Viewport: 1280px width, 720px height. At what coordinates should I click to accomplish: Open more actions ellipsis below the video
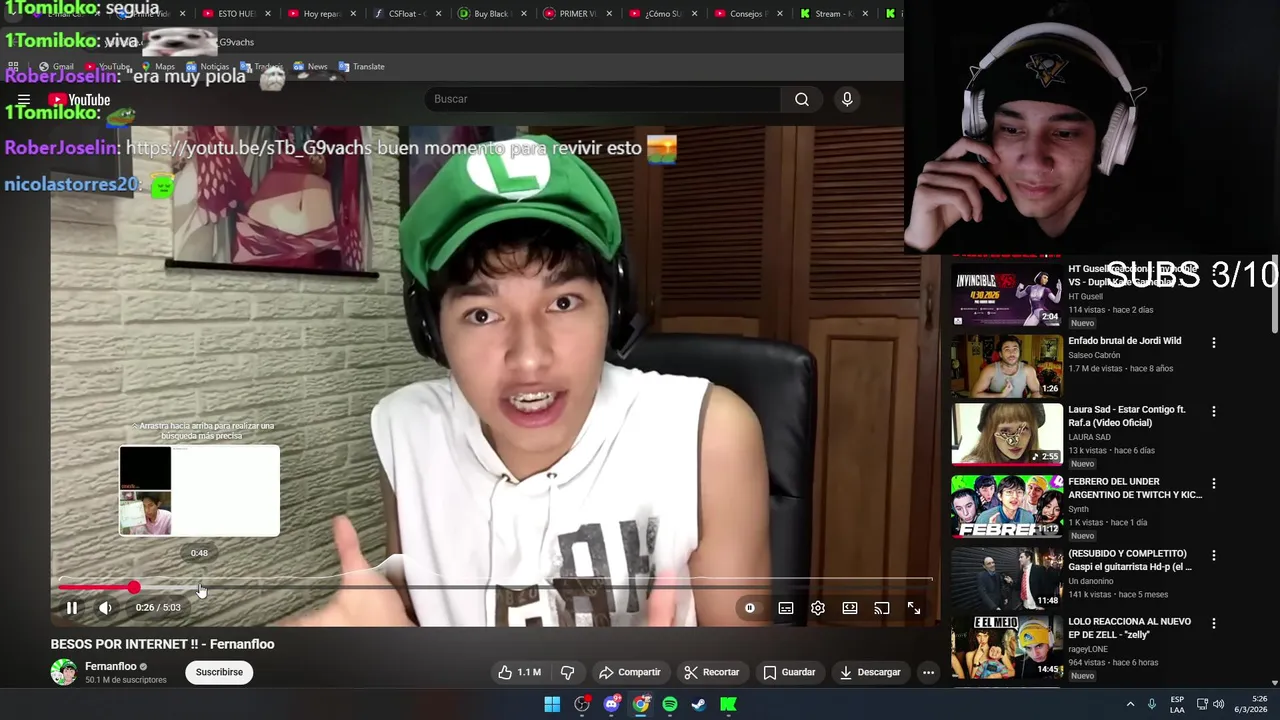click(928, 672)
